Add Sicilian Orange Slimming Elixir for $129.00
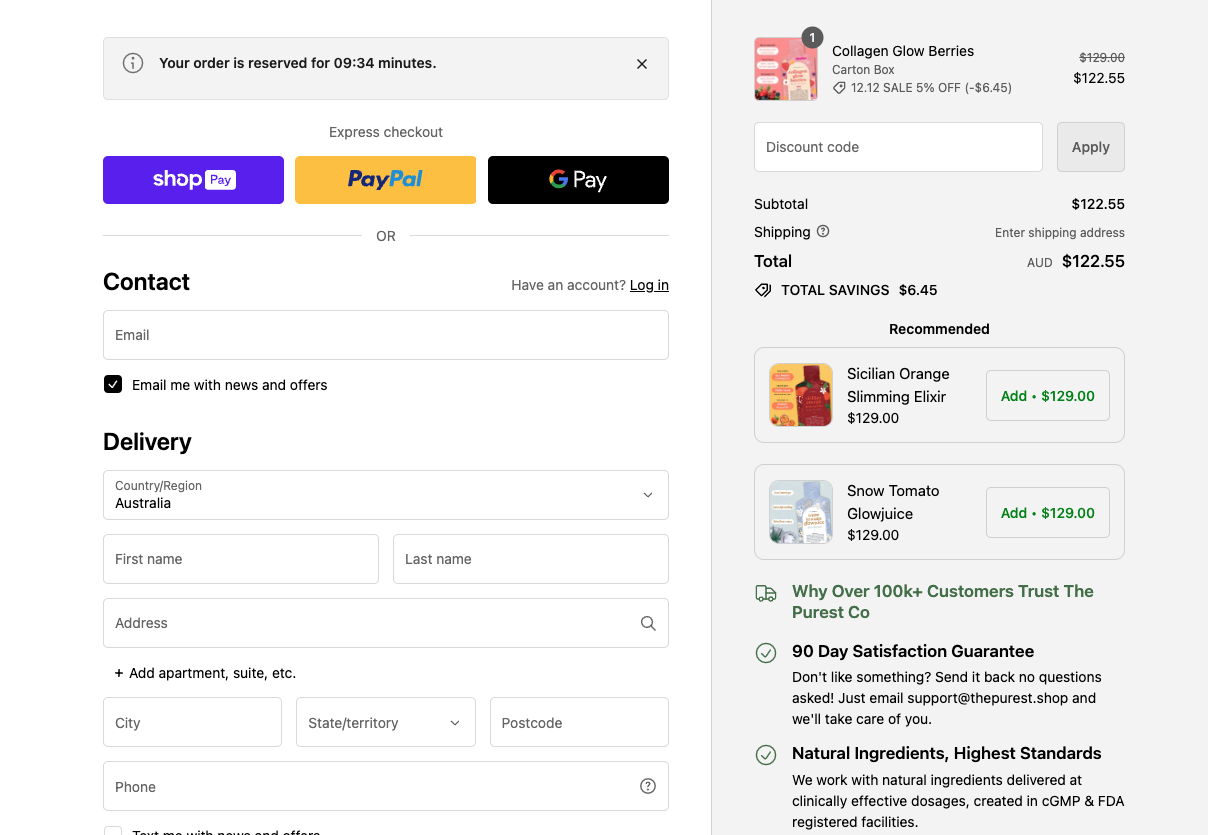1208x835 pixels. pos(1048,396)
